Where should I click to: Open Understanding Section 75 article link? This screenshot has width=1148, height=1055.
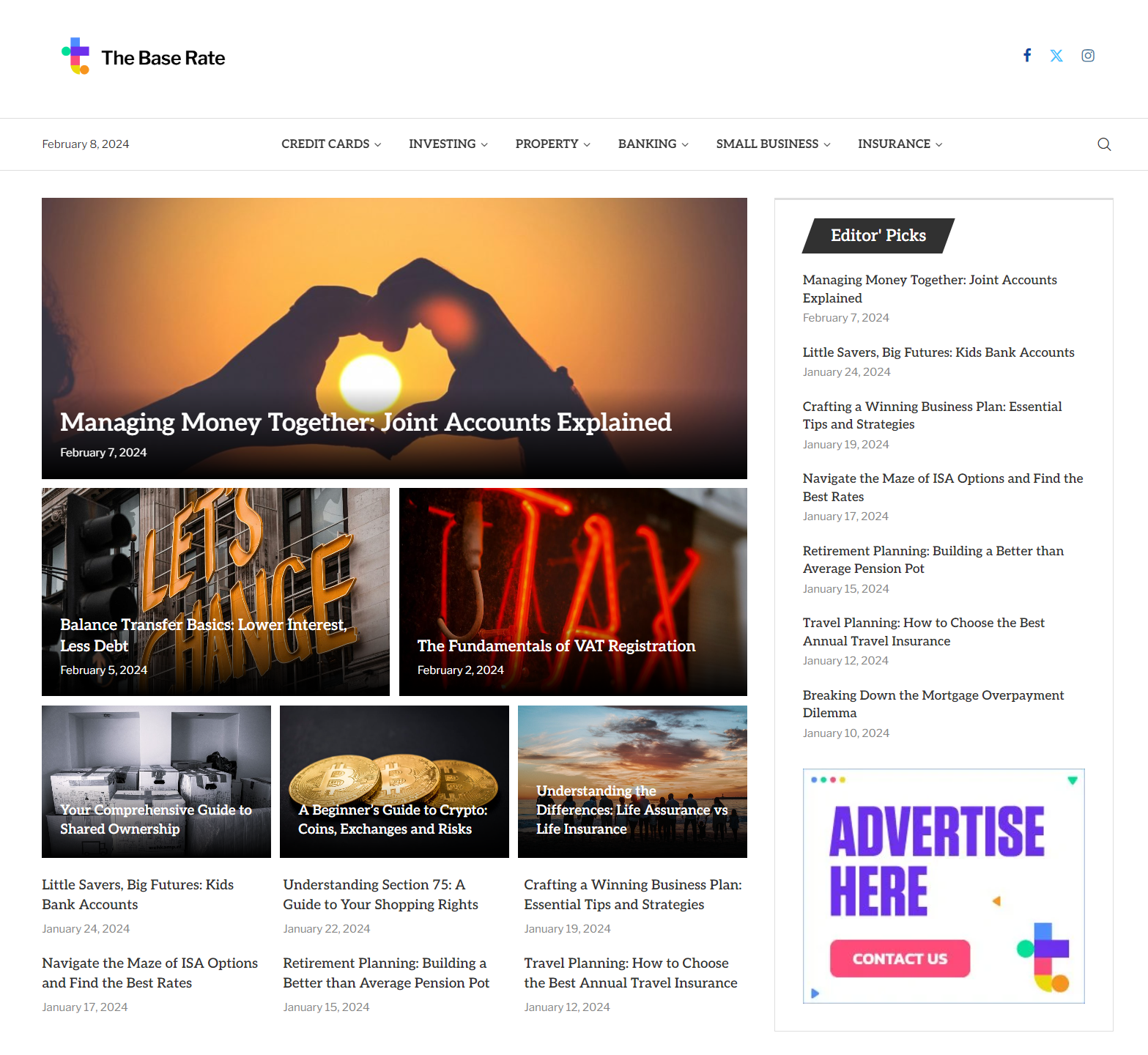tap(380, 895)
